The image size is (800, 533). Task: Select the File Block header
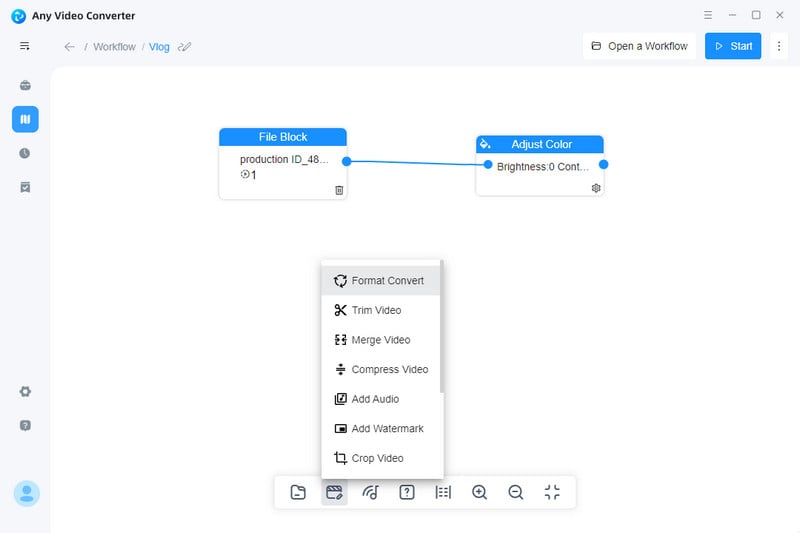(283, 137)
